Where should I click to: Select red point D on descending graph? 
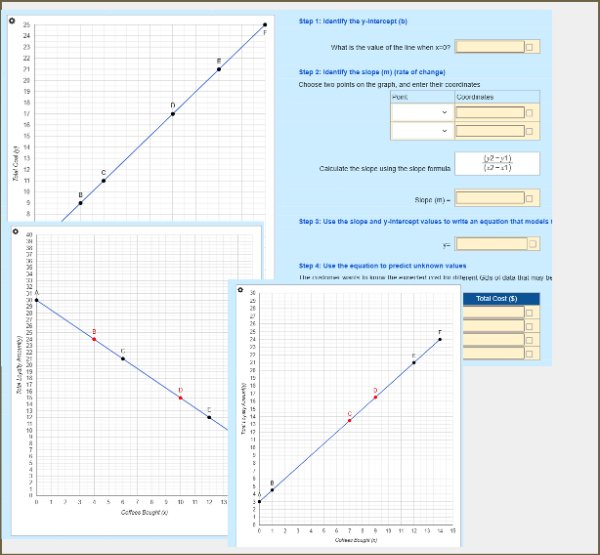pos(181,398)
